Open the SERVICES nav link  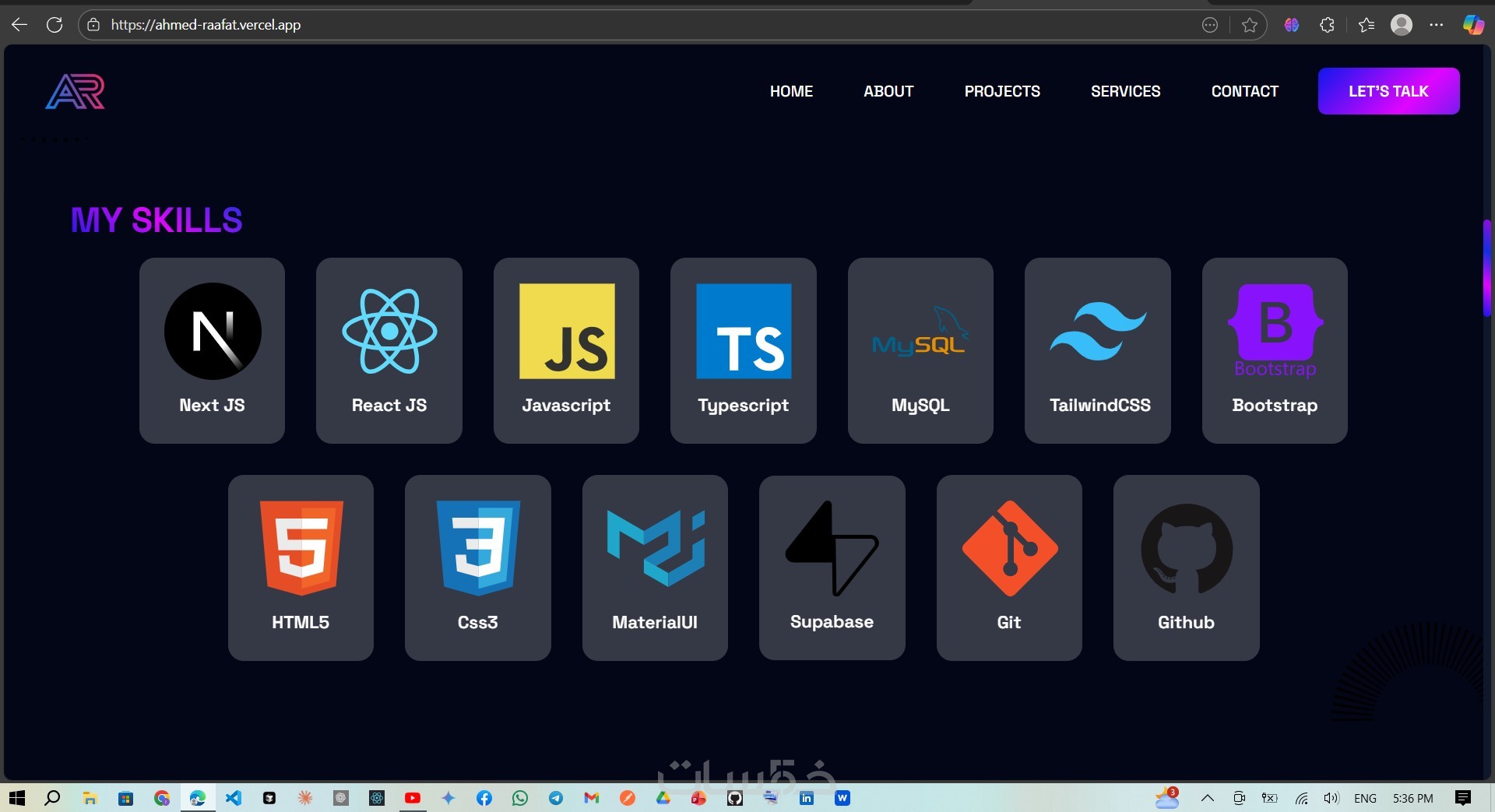pos(1125,91)
